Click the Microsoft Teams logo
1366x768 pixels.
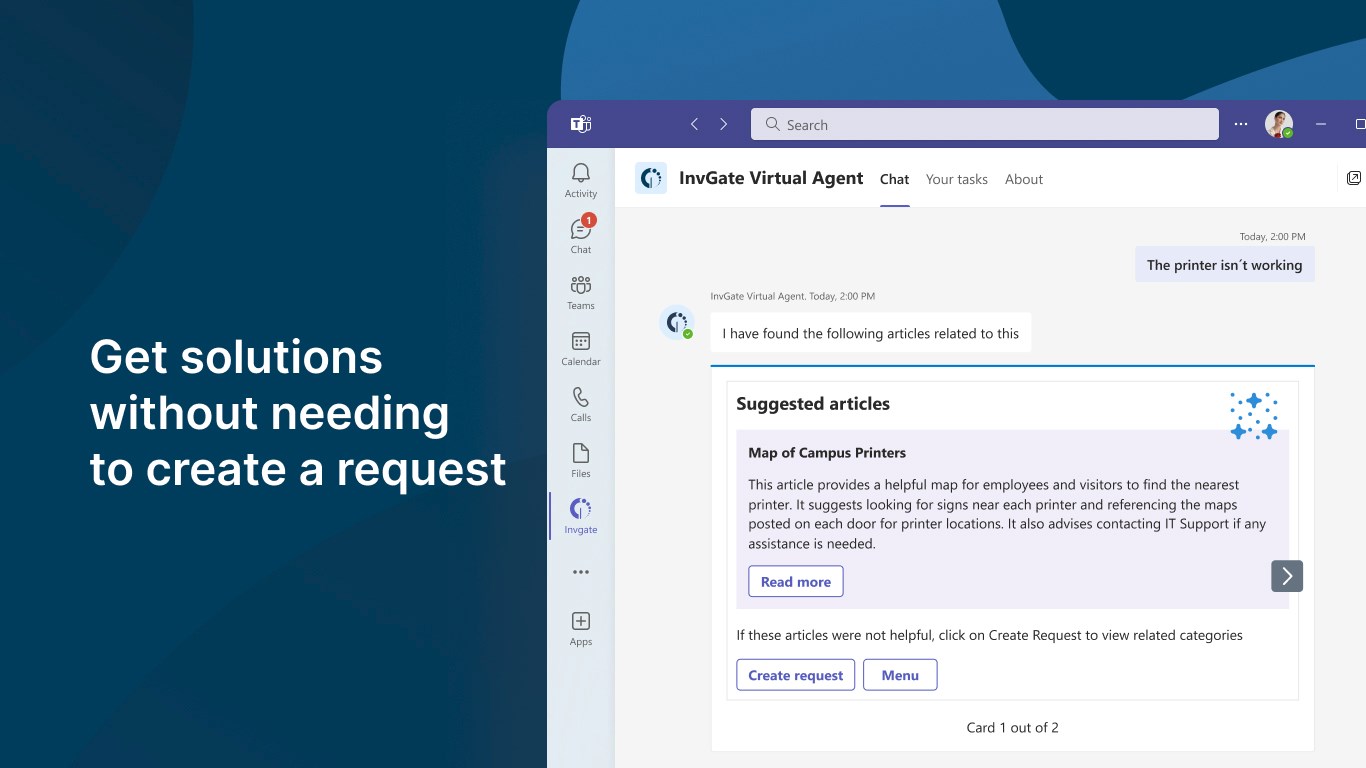(x=581, y=124)
